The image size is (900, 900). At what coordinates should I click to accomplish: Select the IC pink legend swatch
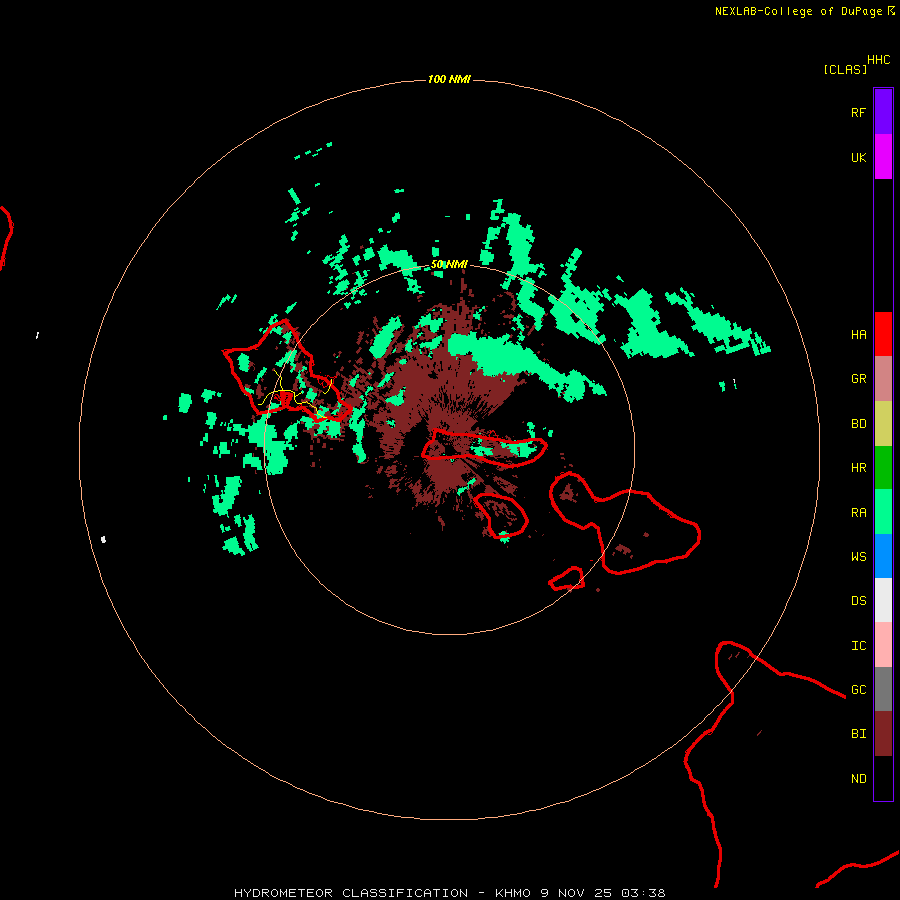(883, 645)
